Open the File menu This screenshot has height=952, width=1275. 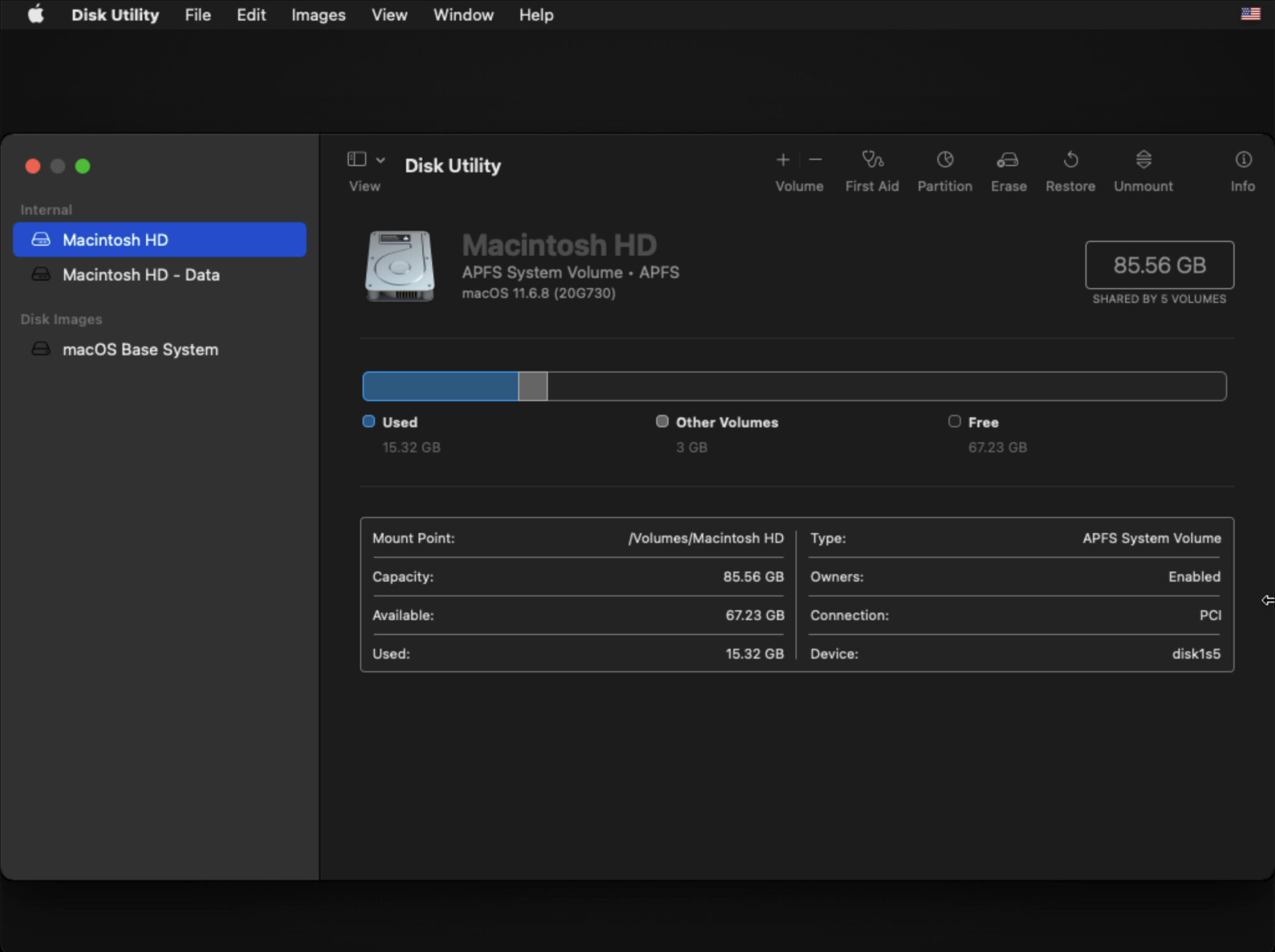(x=197, y=15)
